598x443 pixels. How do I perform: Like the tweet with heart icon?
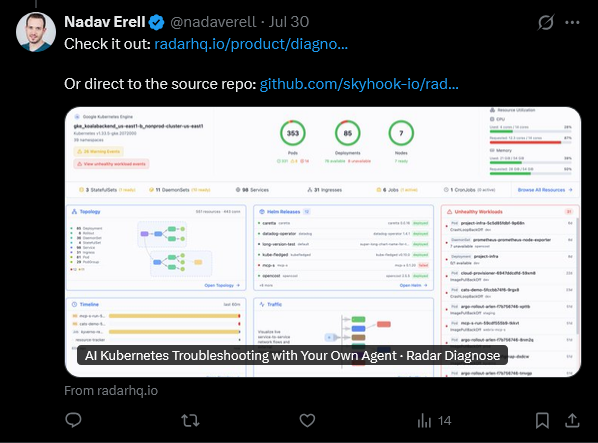pos(307,421)
